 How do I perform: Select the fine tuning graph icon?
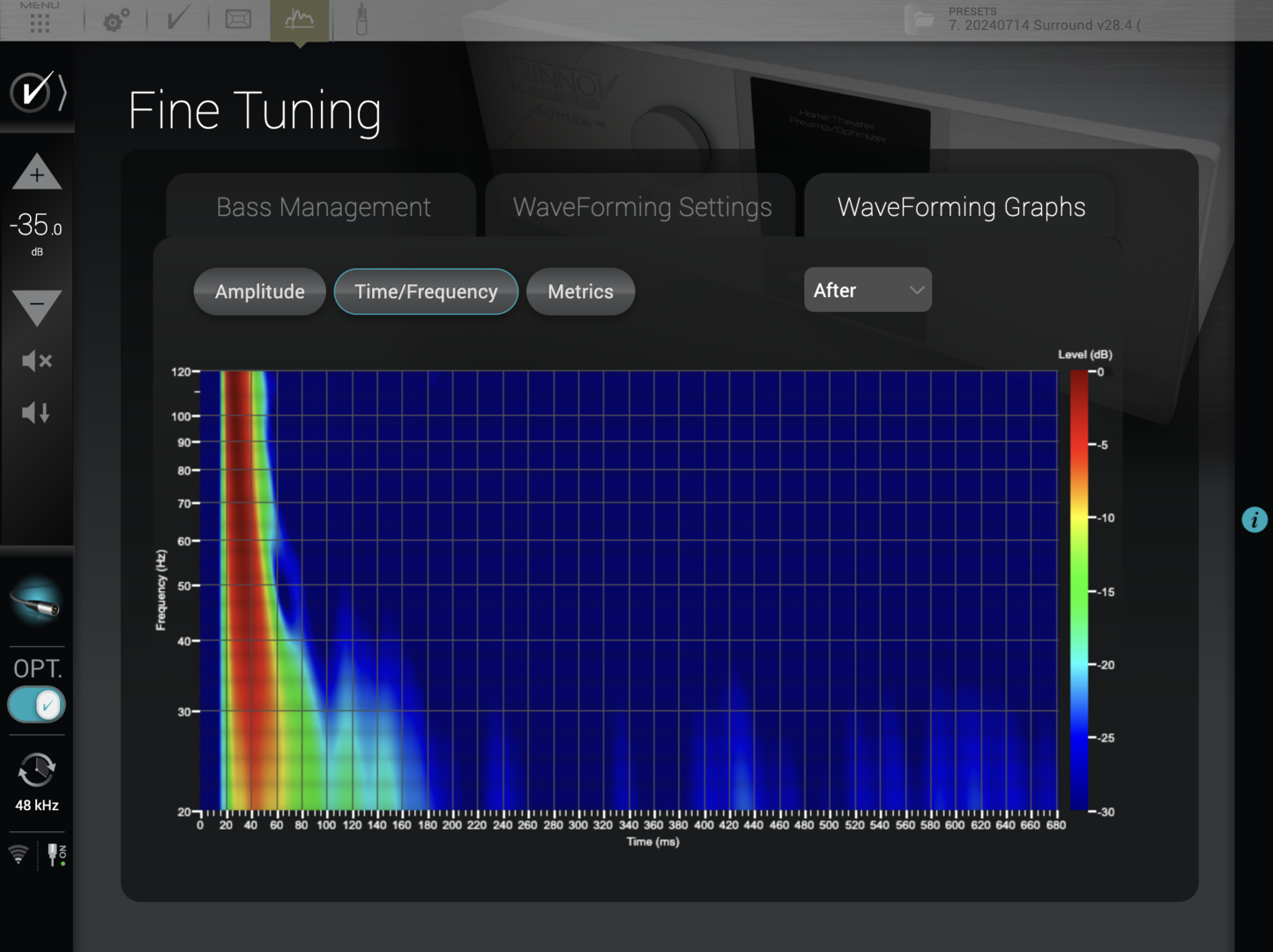(299, 19)
